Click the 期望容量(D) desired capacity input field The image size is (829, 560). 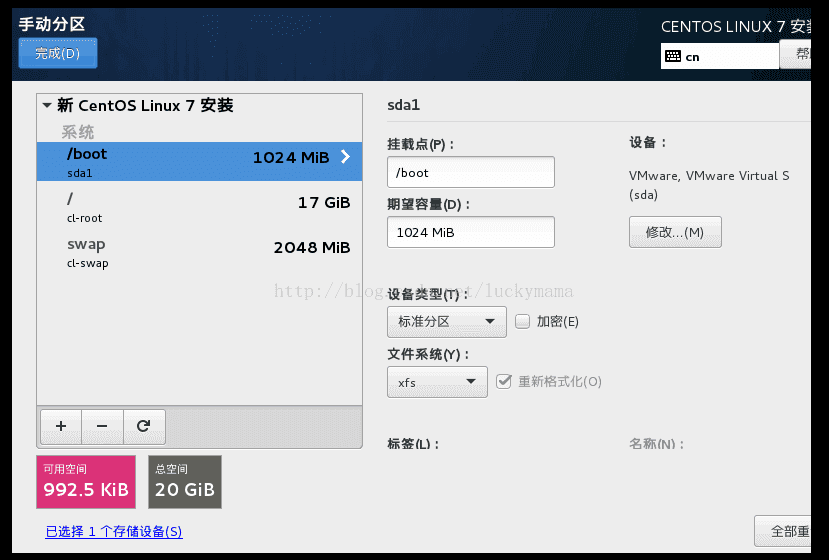(x=471, y=232)
